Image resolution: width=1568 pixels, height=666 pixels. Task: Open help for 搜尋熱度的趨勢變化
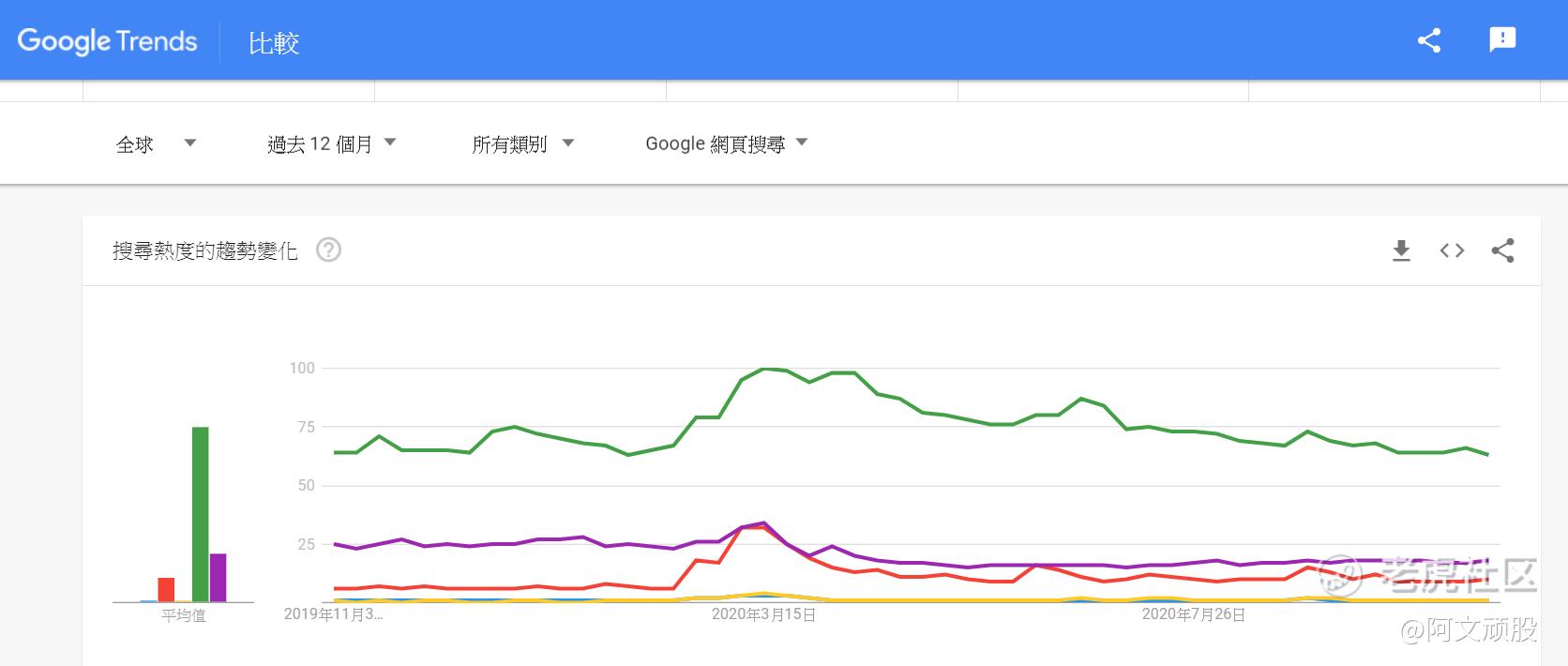tap(328, 250)
